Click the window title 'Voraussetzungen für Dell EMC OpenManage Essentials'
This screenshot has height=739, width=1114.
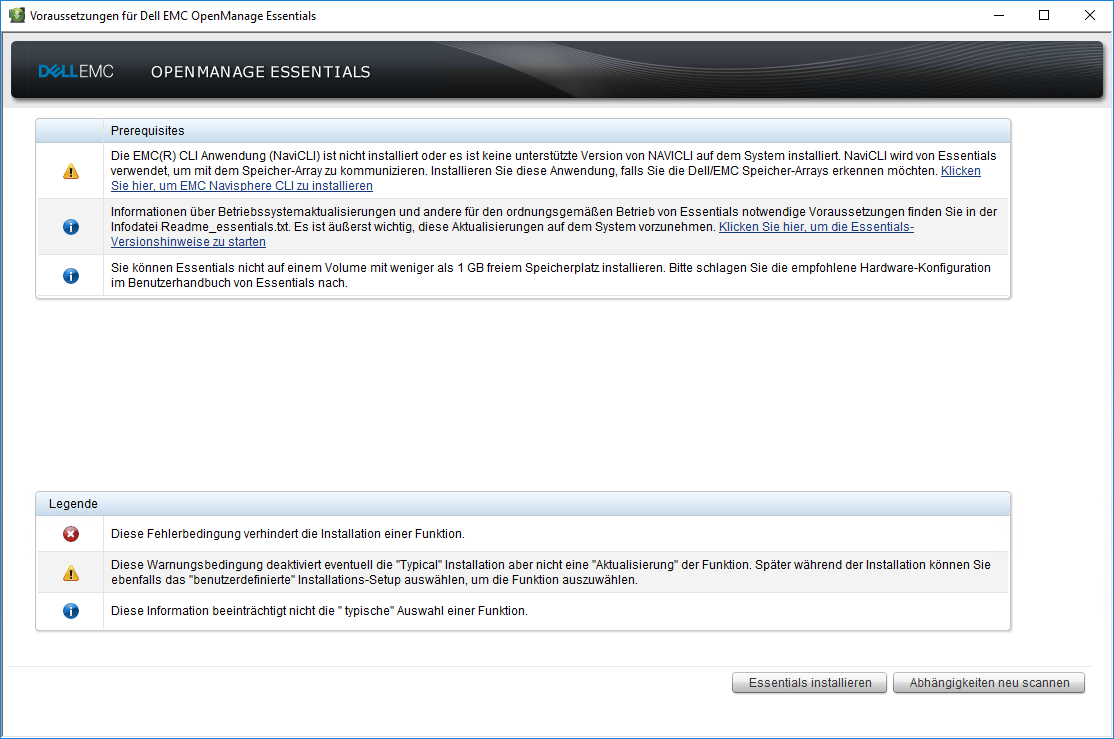pyautogui.click(x=173, y=16)
